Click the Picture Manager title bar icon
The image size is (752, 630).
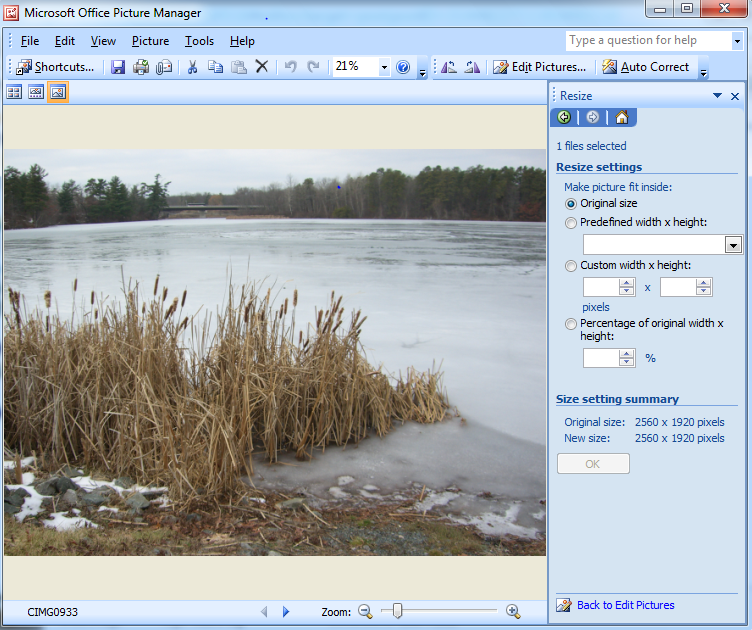point(11,12)
